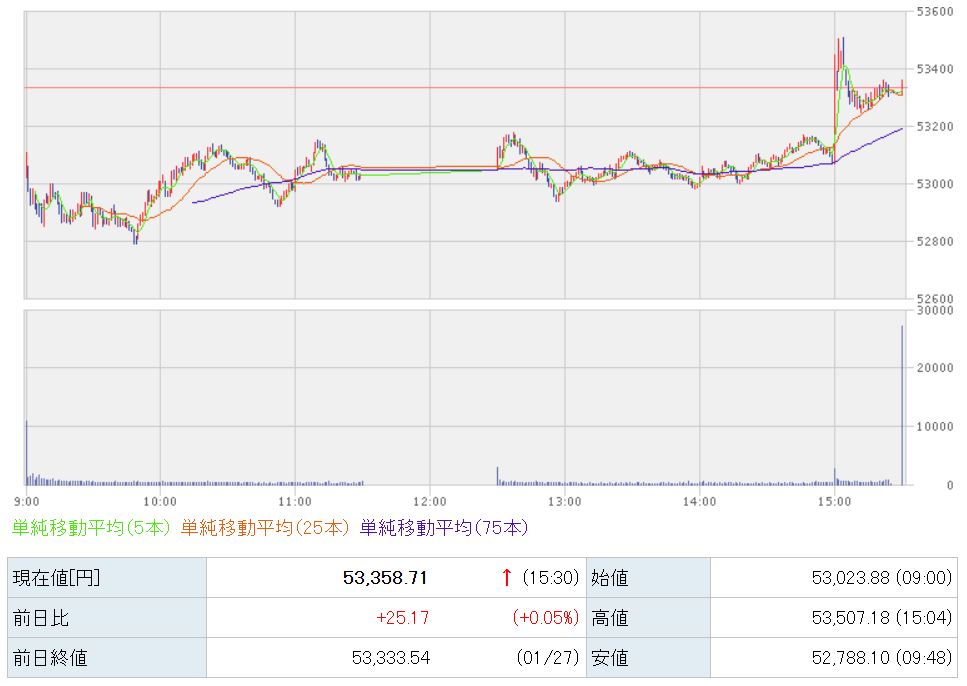967x686 pixels.
Task: Select the current value 53,358.71
Action: [x=385, y=578]
